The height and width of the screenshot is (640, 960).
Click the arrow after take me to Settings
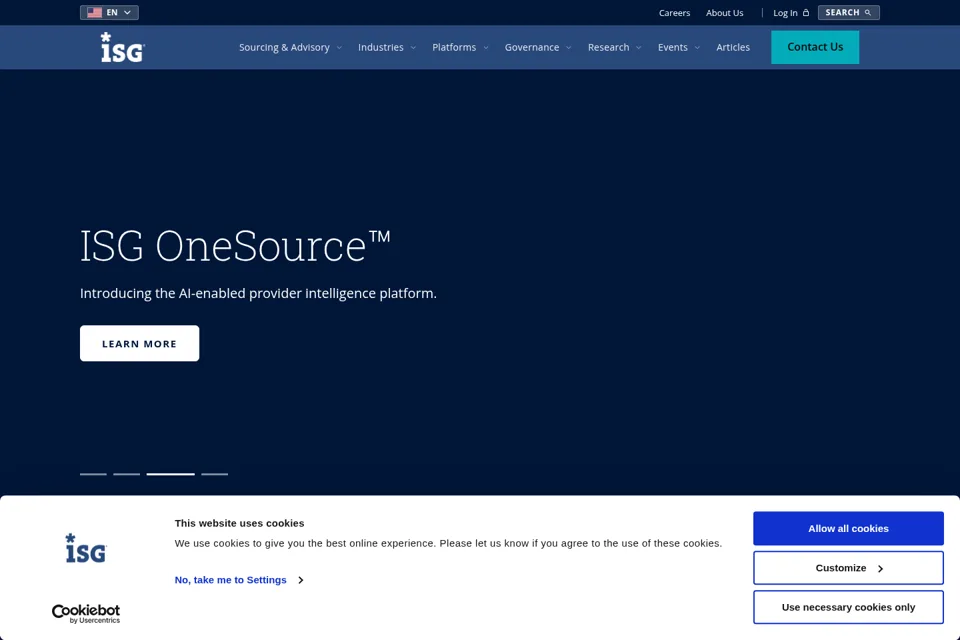point(301,580)
